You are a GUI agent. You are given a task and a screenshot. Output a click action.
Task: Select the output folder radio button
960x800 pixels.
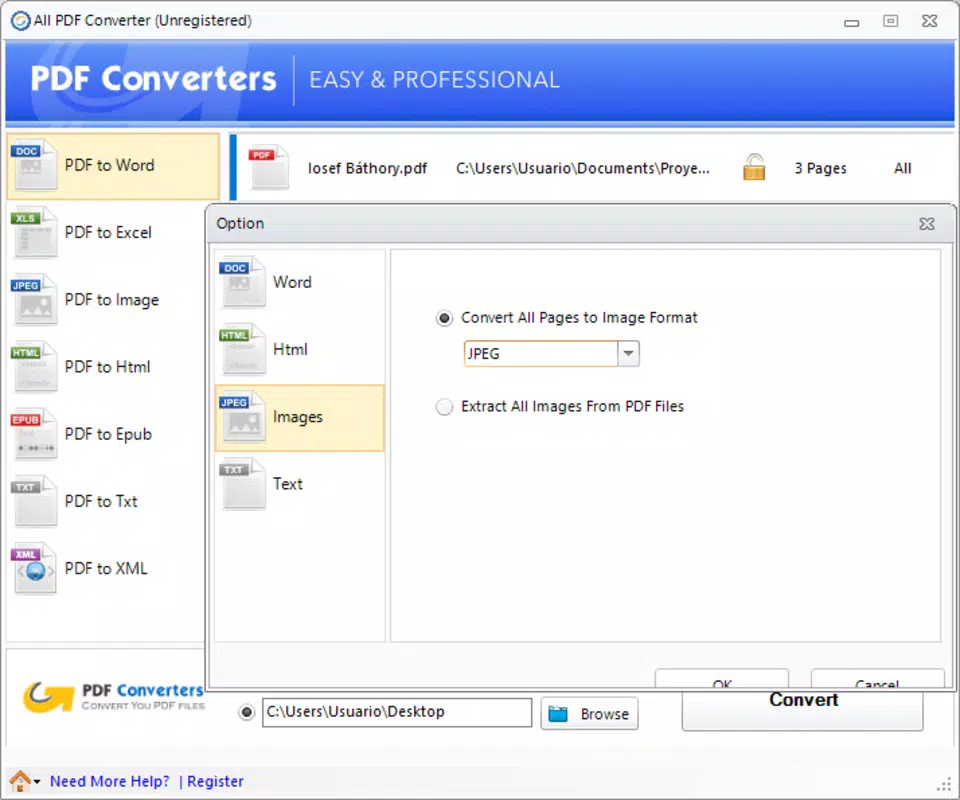[x=247, y=712]
